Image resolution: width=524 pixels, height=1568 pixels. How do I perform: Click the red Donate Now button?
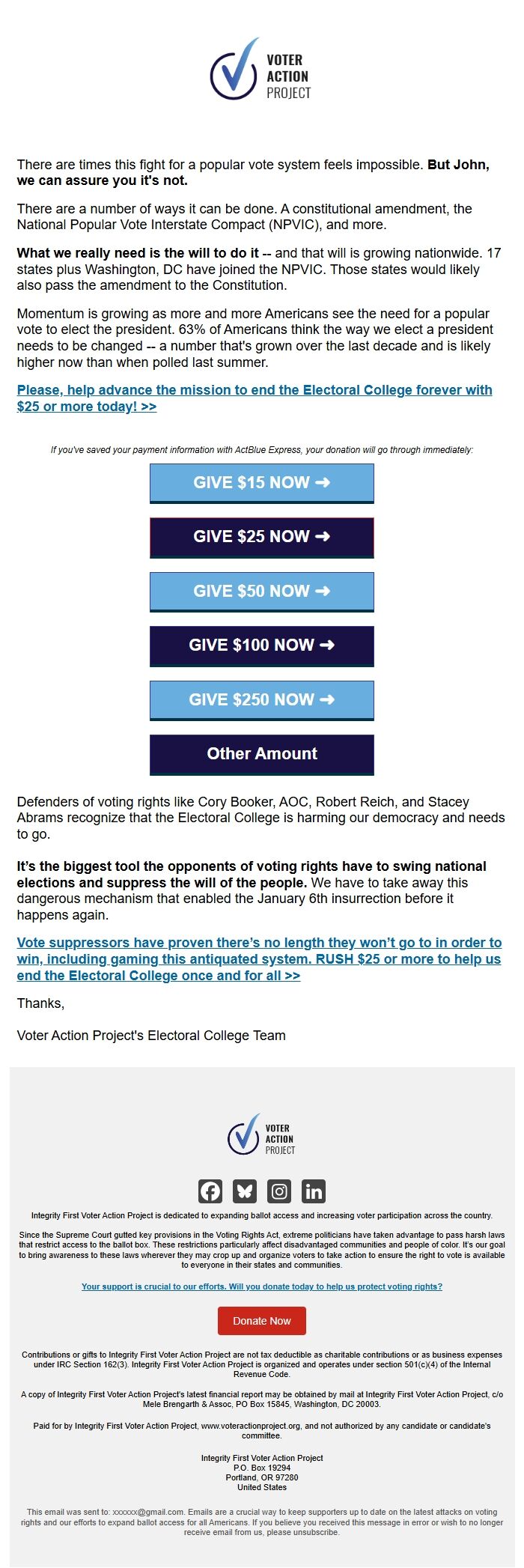point(261,1321)
